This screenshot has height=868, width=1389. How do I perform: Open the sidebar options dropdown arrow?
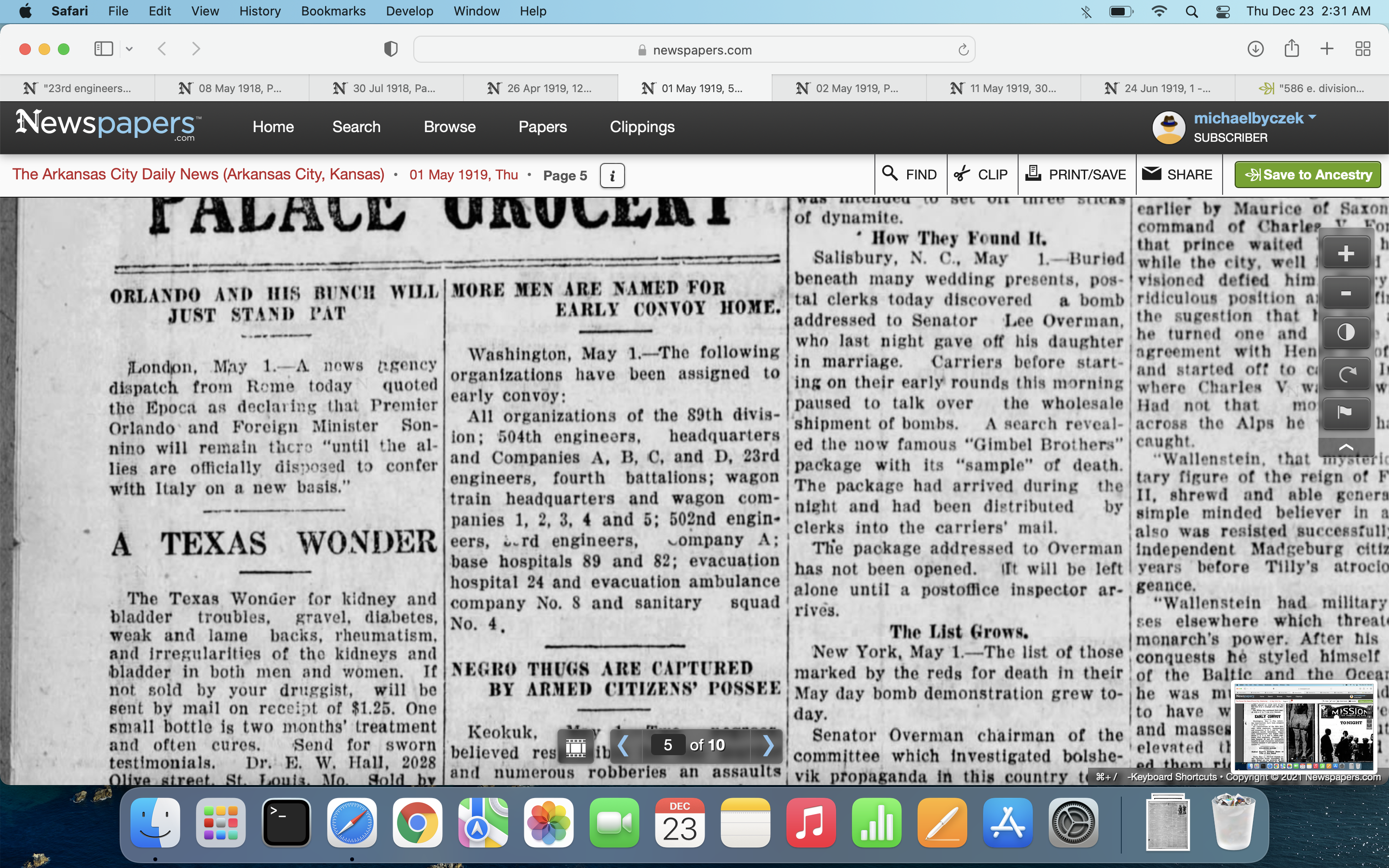[x=129, y=49]
